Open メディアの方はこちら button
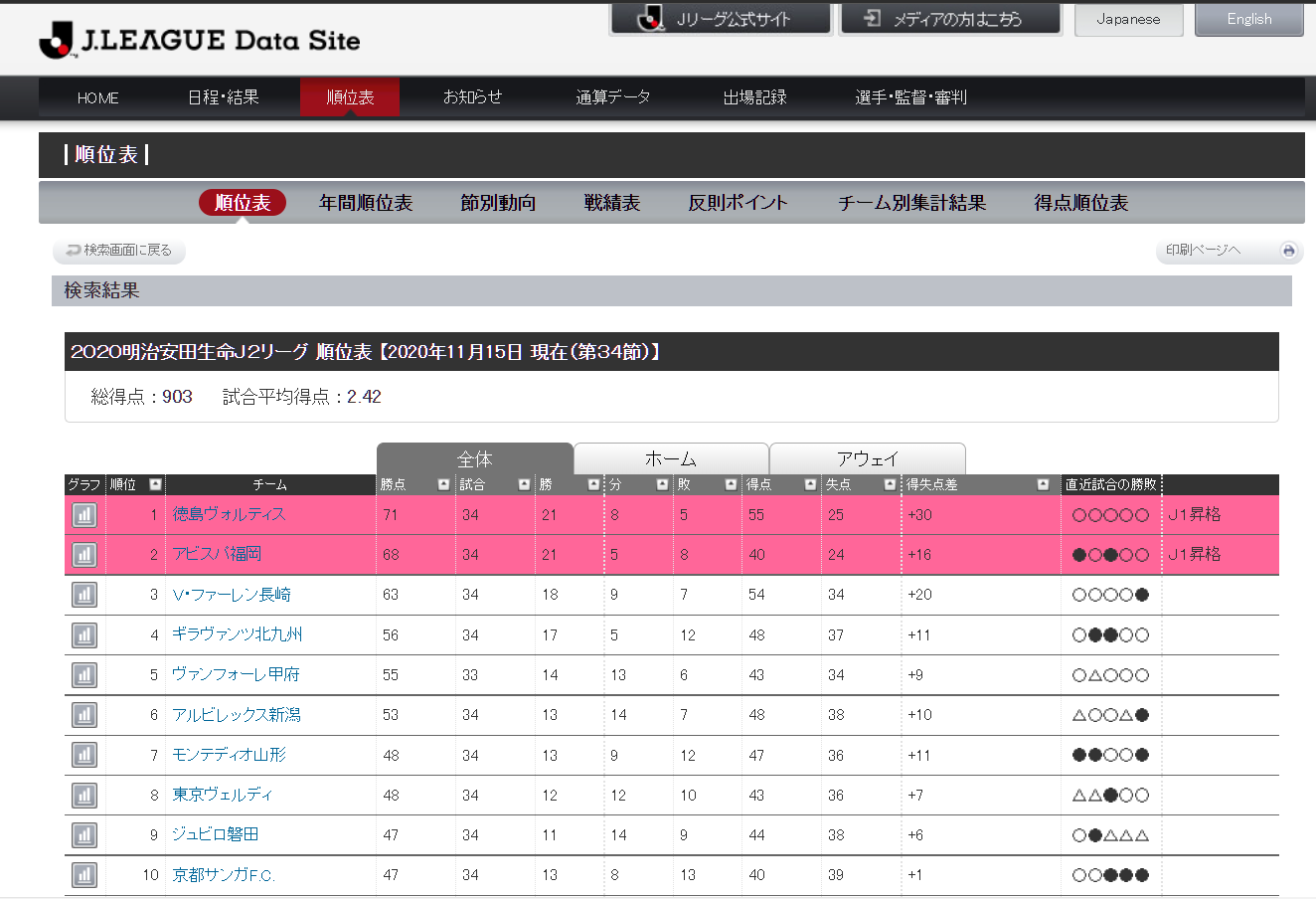The height and width of the screenshot is (899, 1316). (950, 19)
